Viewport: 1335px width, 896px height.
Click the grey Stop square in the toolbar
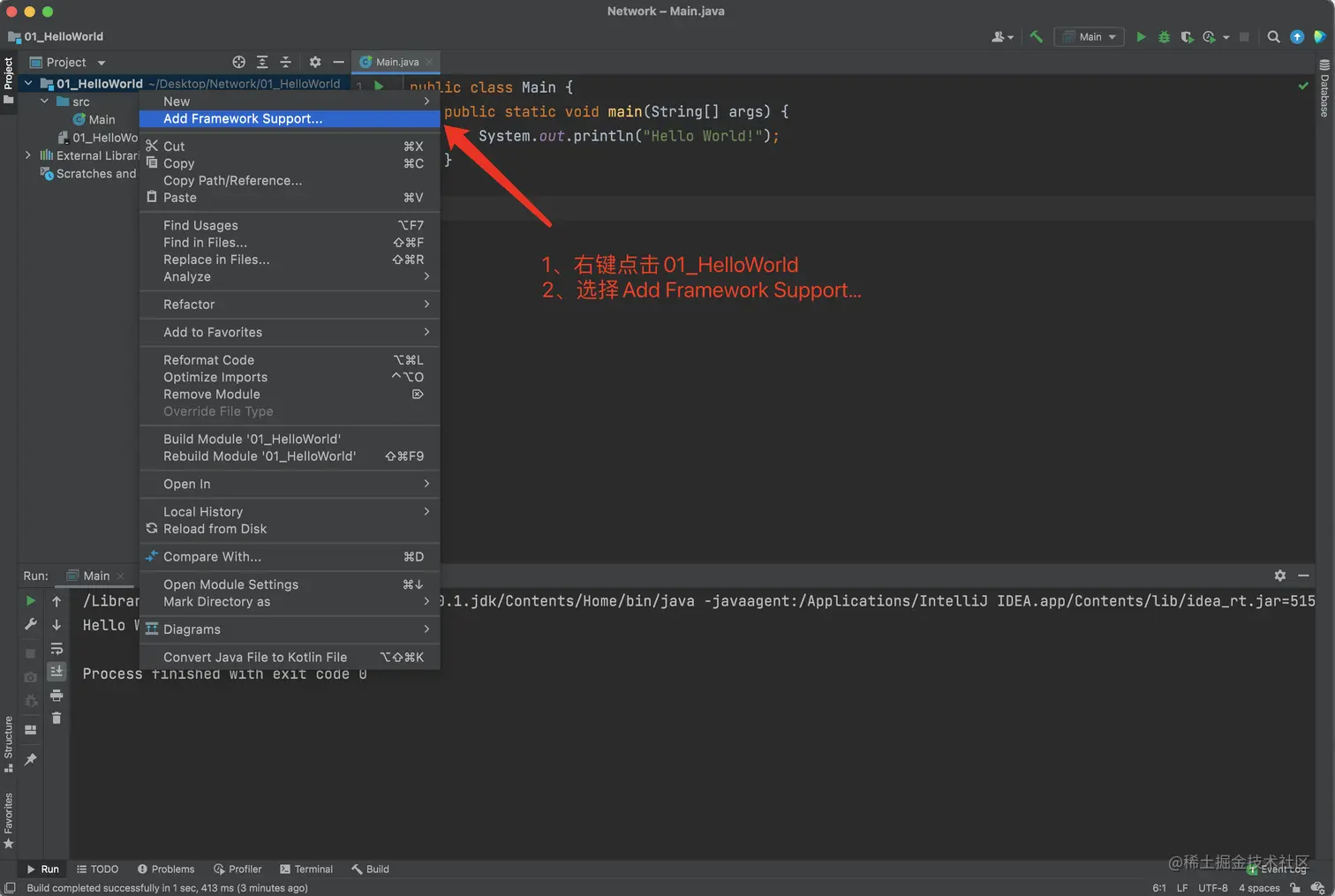1244,37
